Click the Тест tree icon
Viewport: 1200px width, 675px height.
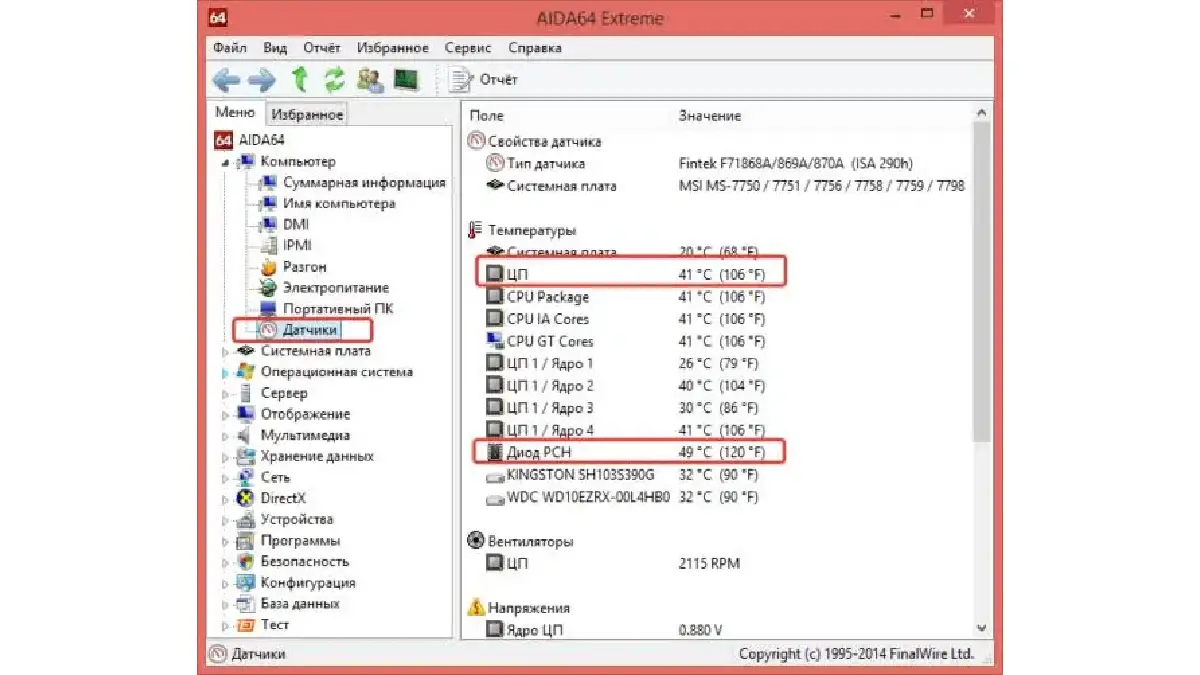(245, 625)
